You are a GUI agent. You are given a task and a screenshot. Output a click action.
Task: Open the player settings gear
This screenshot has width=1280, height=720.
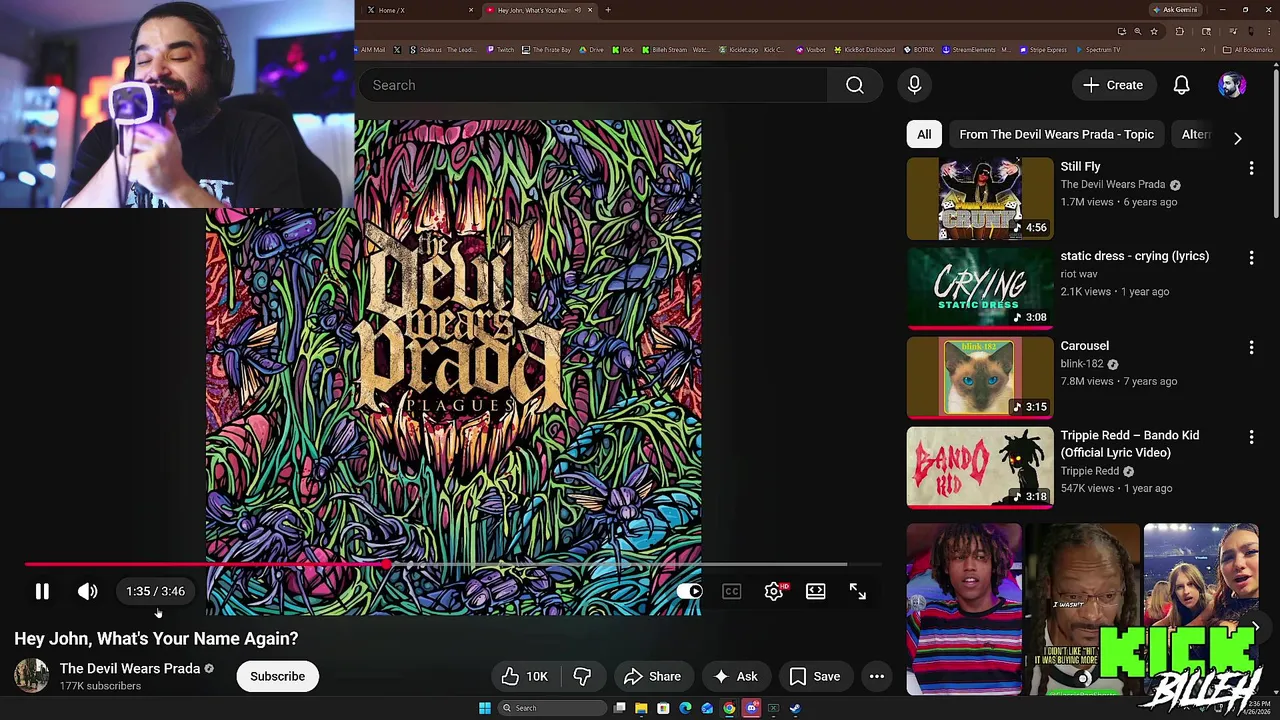click(x=774, y=592)
